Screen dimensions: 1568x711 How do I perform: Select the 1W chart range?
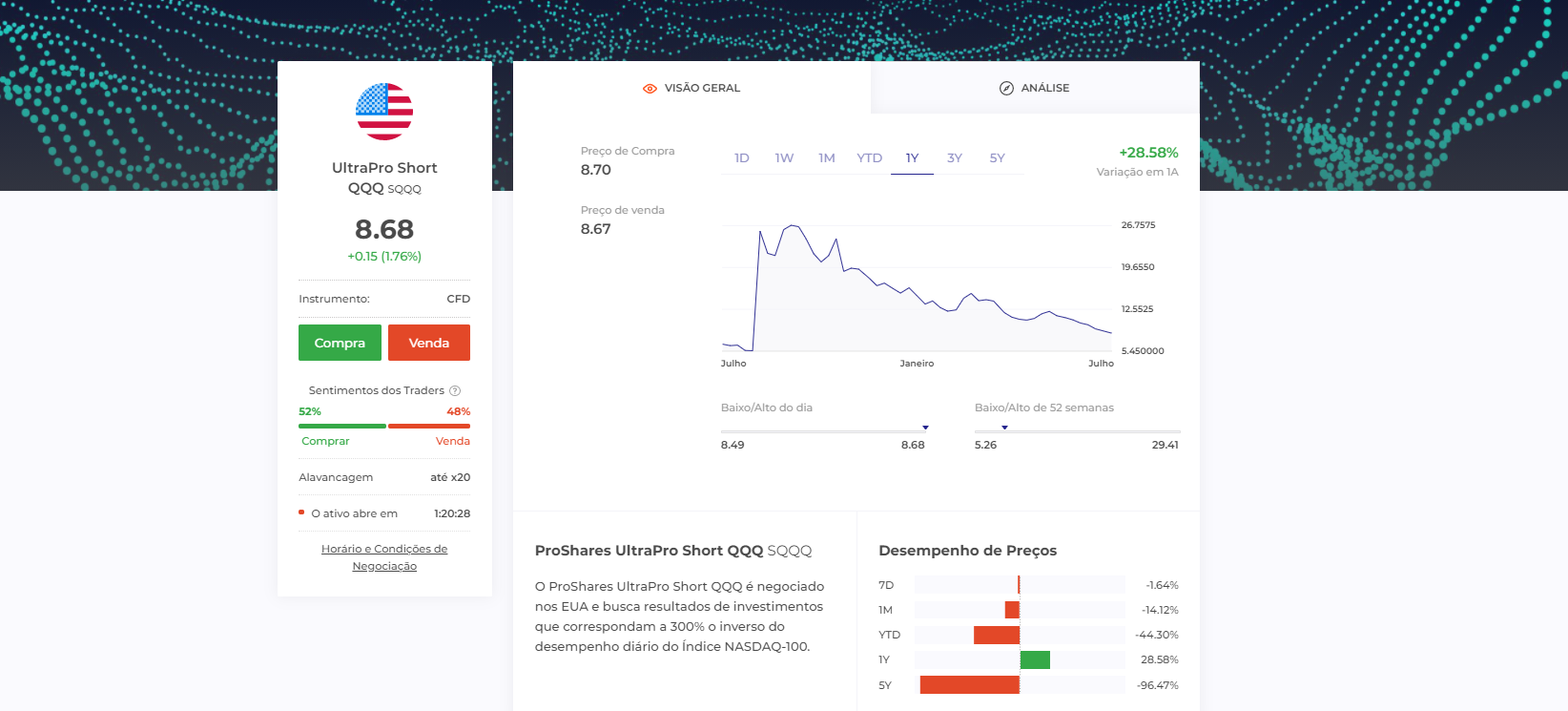[x=784, y=158]
